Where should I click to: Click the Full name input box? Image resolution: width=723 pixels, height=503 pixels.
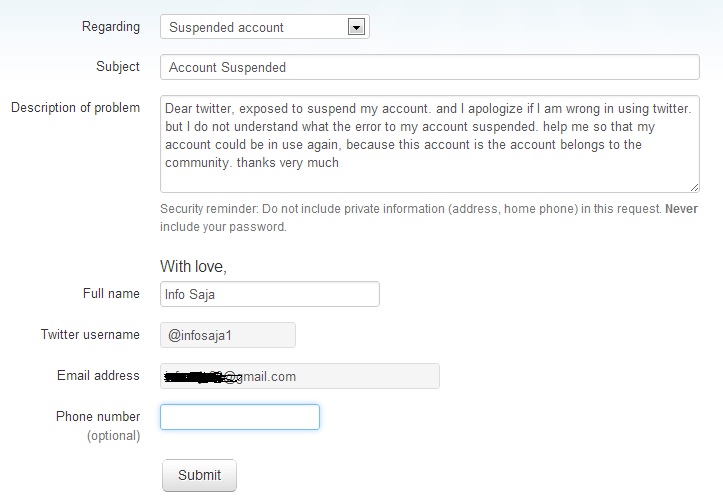coord(270,294)
